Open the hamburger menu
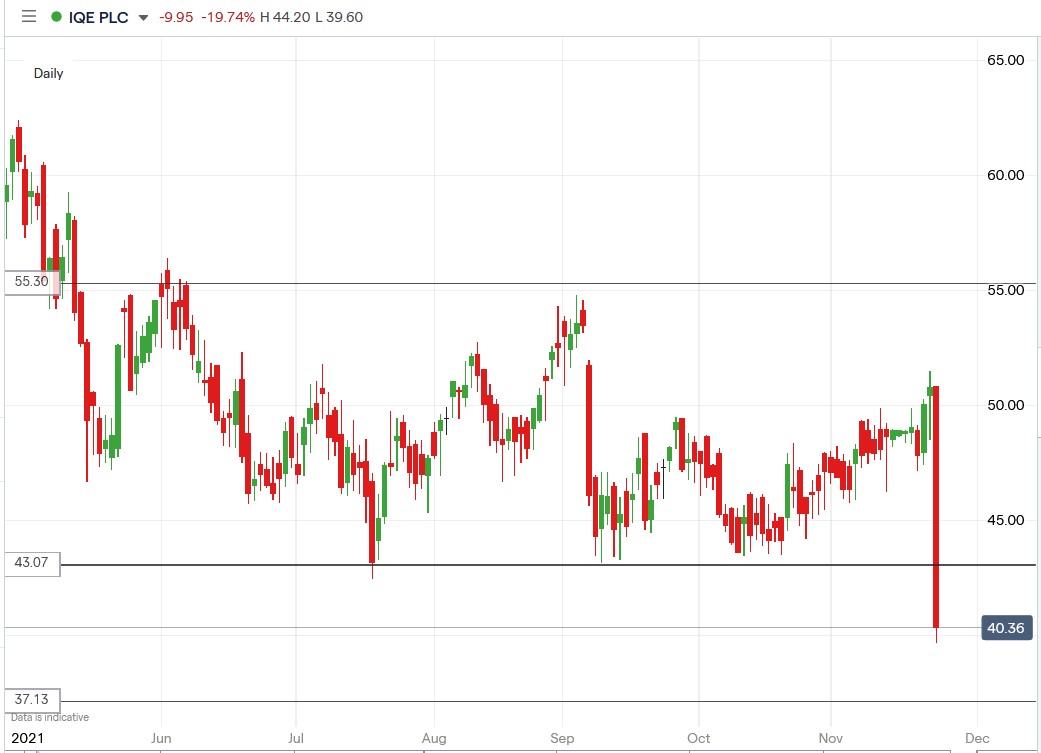 pos(28,17)
